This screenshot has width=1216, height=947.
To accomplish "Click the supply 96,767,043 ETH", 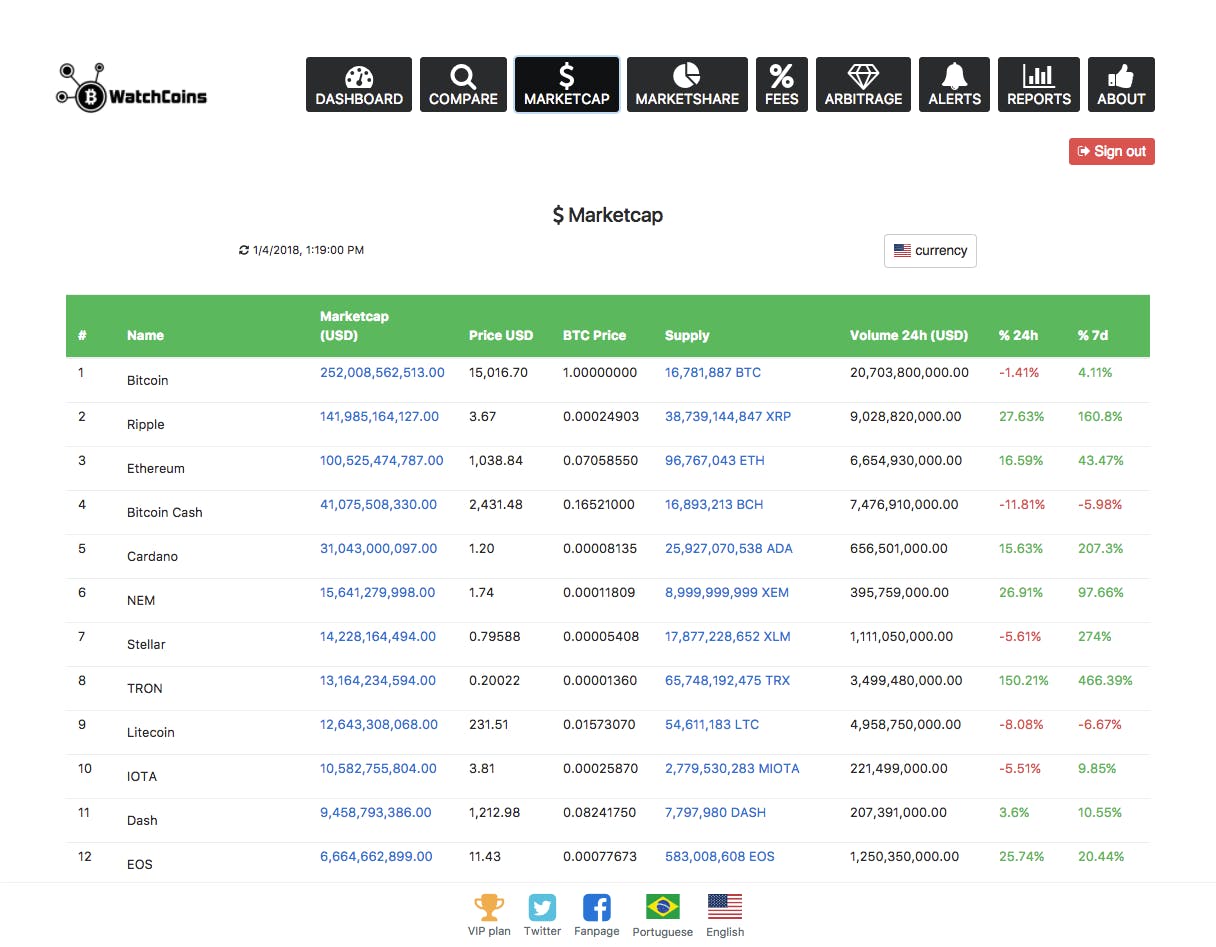I will point(715,460).
